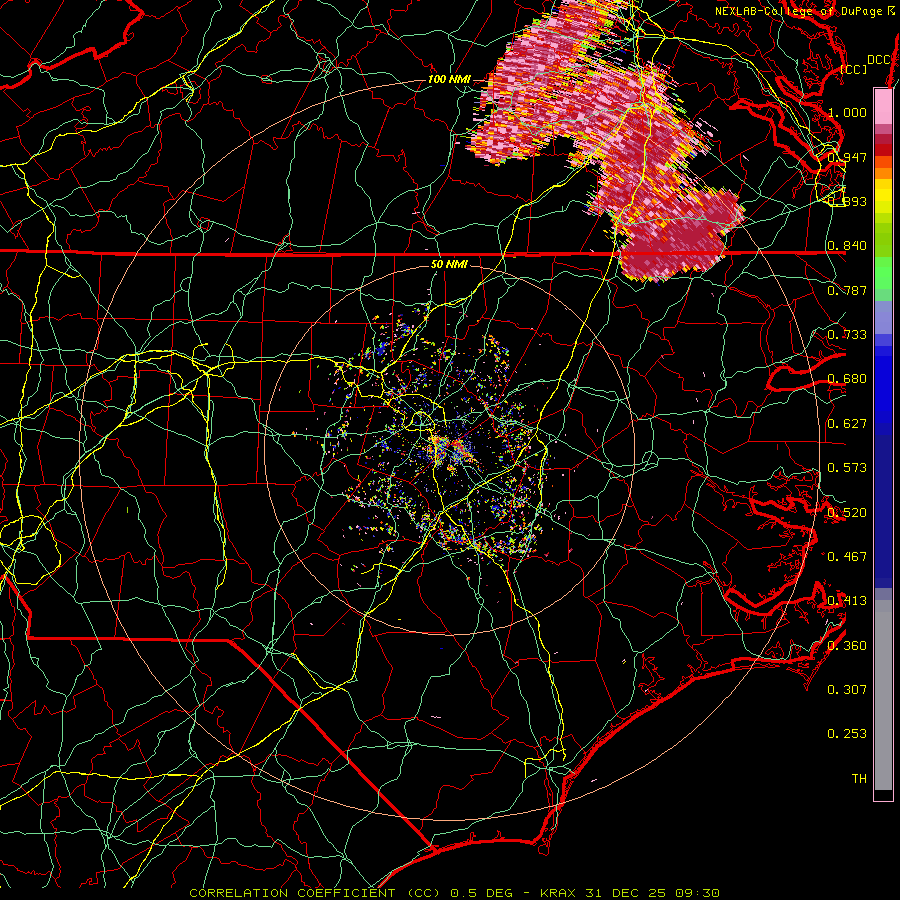Viewport: 900px width, 900px height.
Task: Click the 31 DEC 25 date text
Action: 626,893
